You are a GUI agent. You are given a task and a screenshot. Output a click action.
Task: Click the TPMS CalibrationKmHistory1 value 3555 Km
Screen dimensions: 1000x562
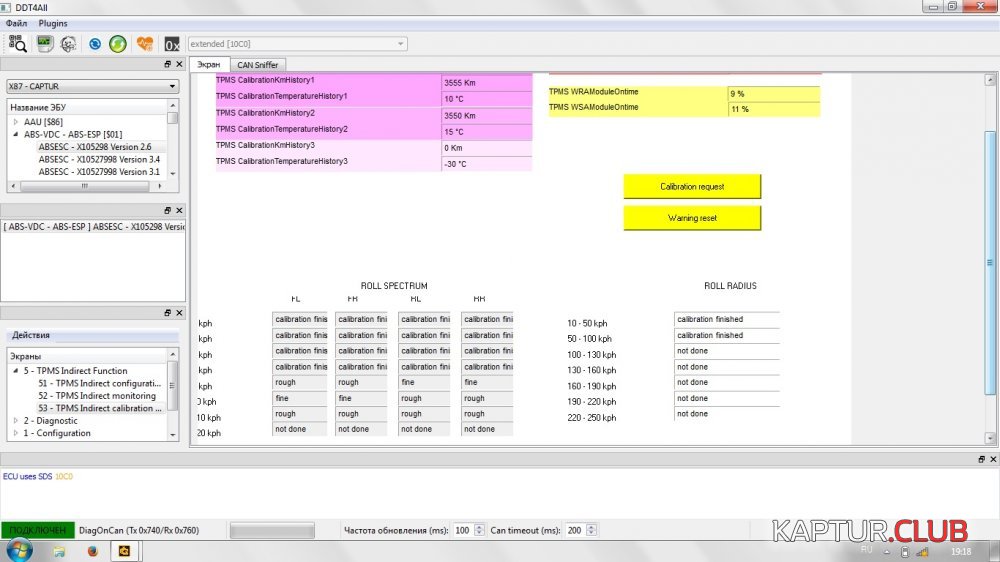click(x=486, y=83)
